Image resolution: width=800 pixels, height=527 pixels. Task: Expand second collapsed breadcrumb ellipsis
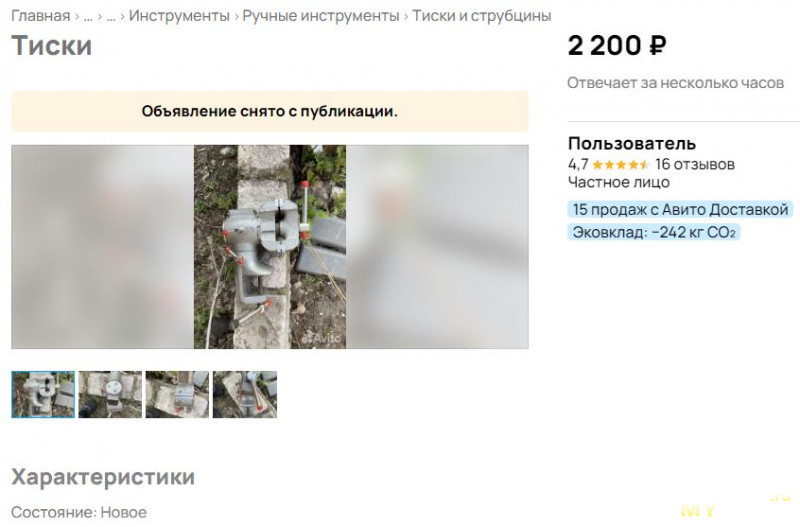point(111,17)
